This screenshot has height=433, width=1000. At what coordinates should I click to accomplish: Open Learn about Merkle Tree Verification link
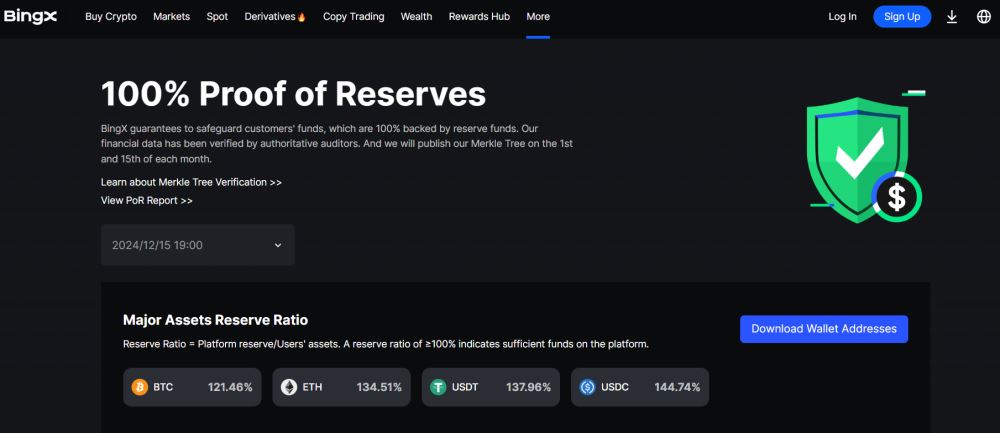coord(191,182)
